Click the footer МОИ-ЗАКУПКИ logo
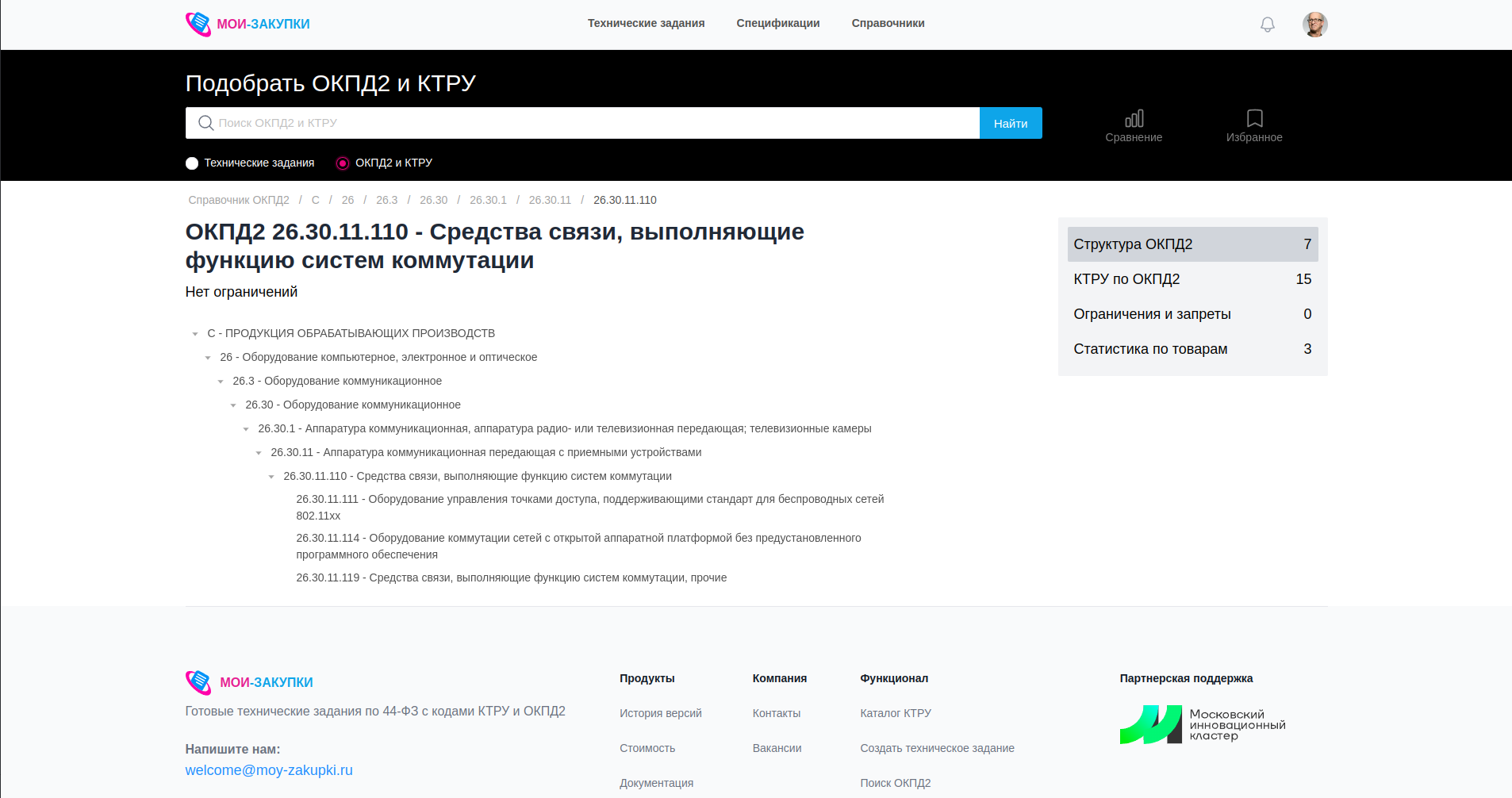The width and height of the screenshot is (1512, 798). pos(249,682)
